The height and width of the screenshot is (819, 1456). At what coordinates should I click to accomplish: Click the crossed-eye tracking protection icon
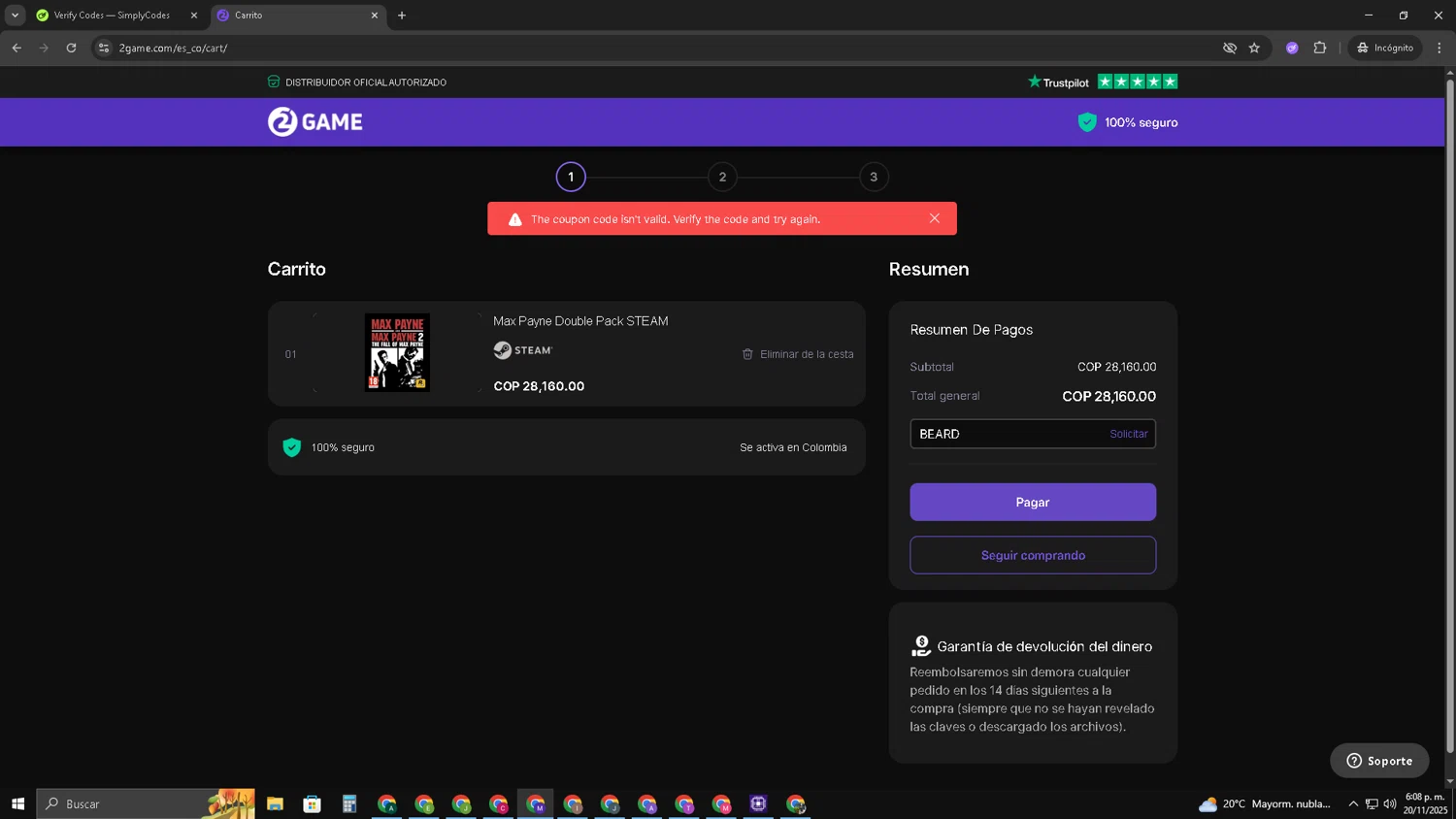pyautogui.click(x=1230, y=48)
